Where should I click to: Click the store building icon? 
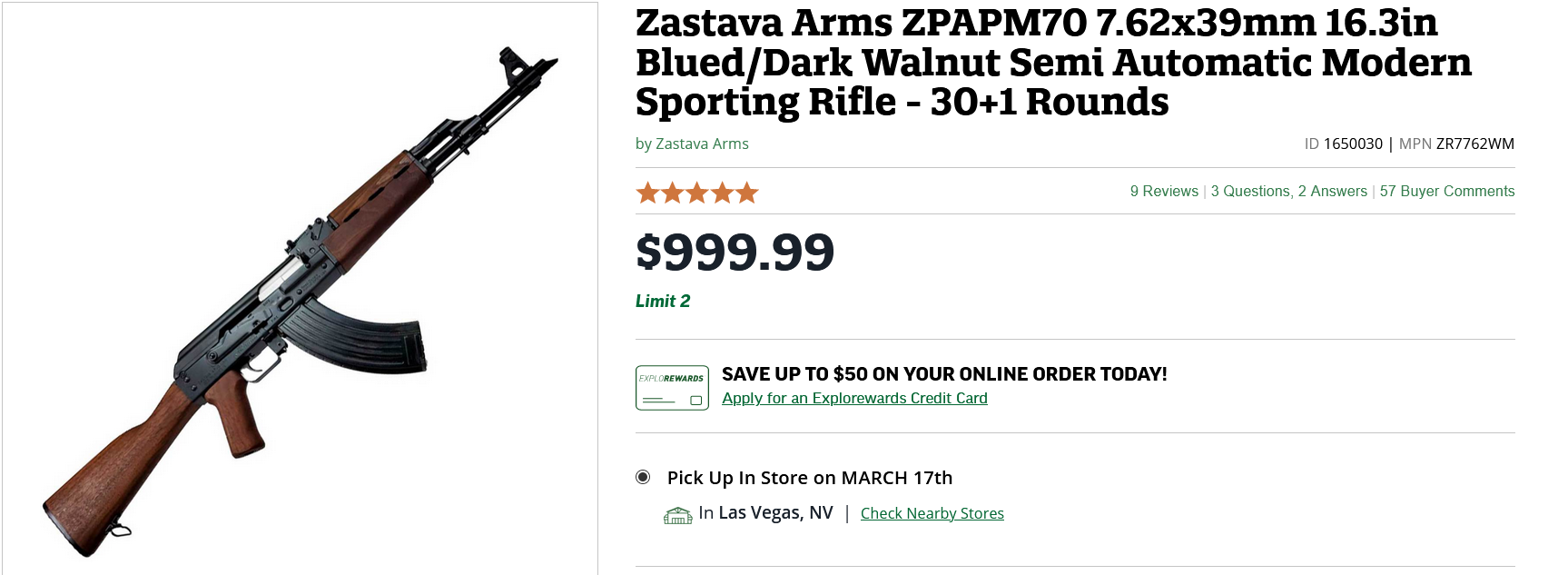pyautogui.click(x=677, y=515)
